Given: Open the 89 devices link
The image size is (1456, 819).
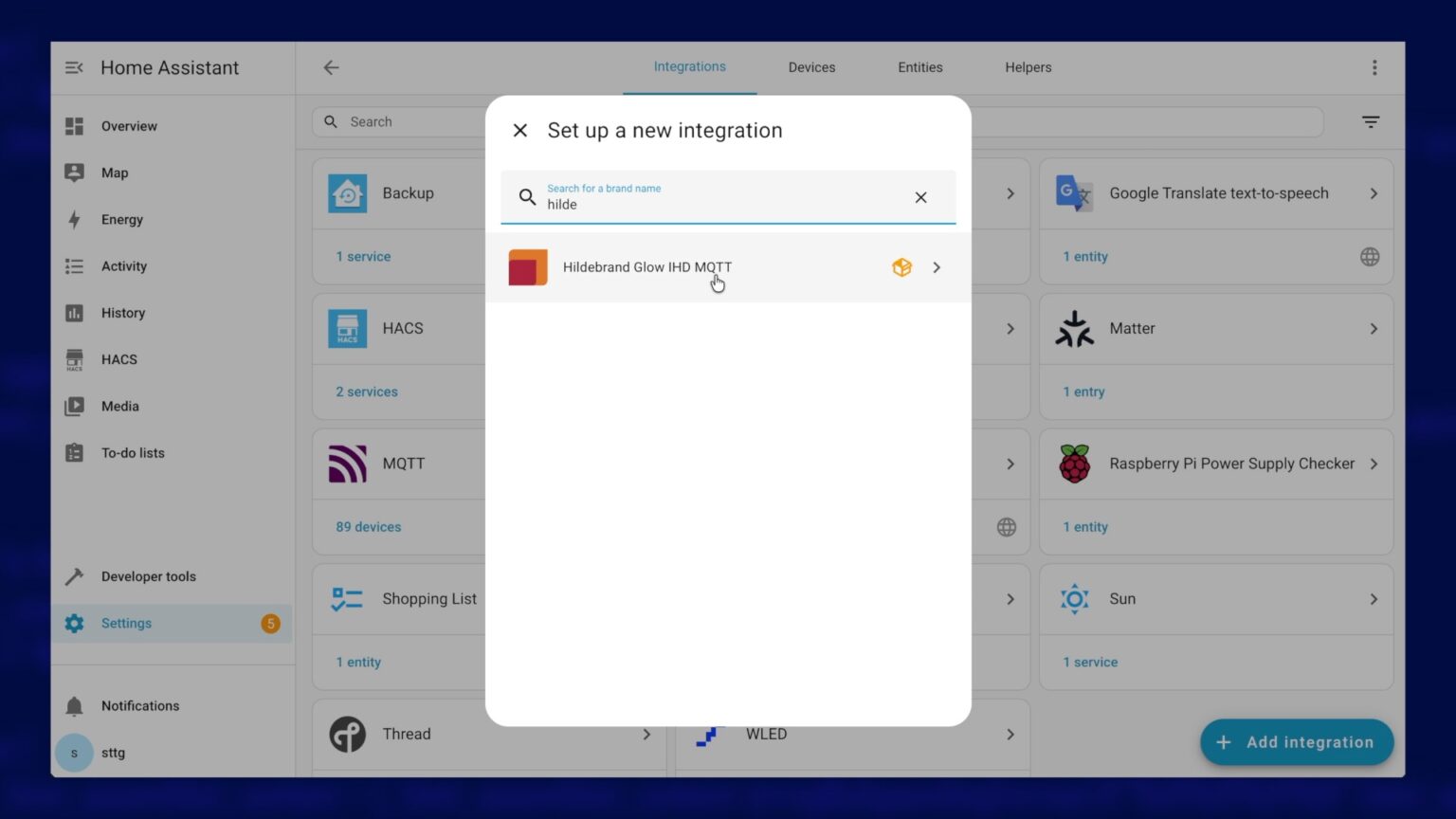Looking at the screenshot, I should 368,527.
